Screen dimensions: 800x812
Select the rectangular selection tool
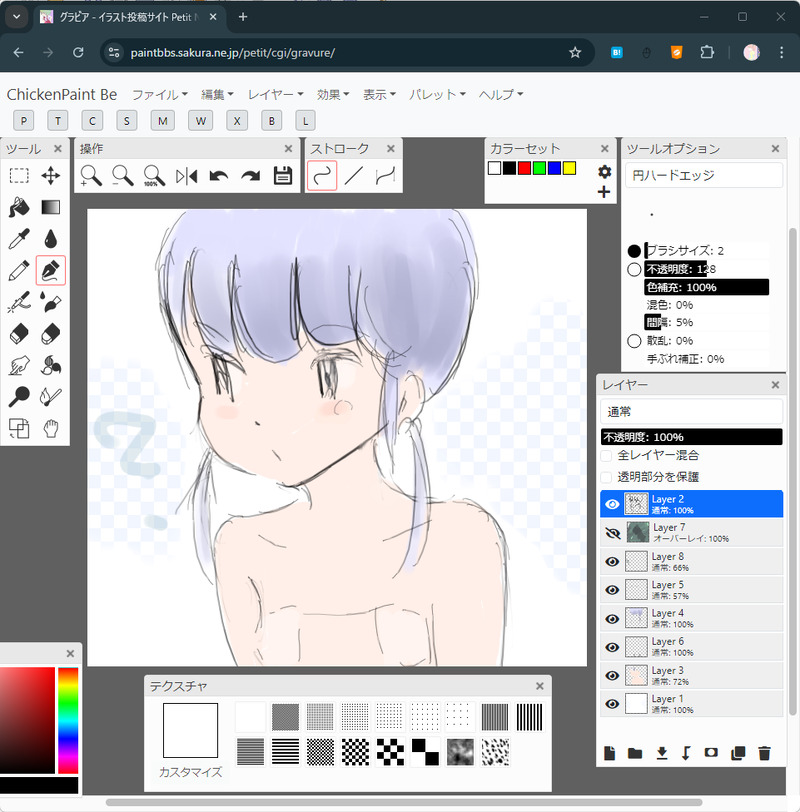tap(19, 176)
